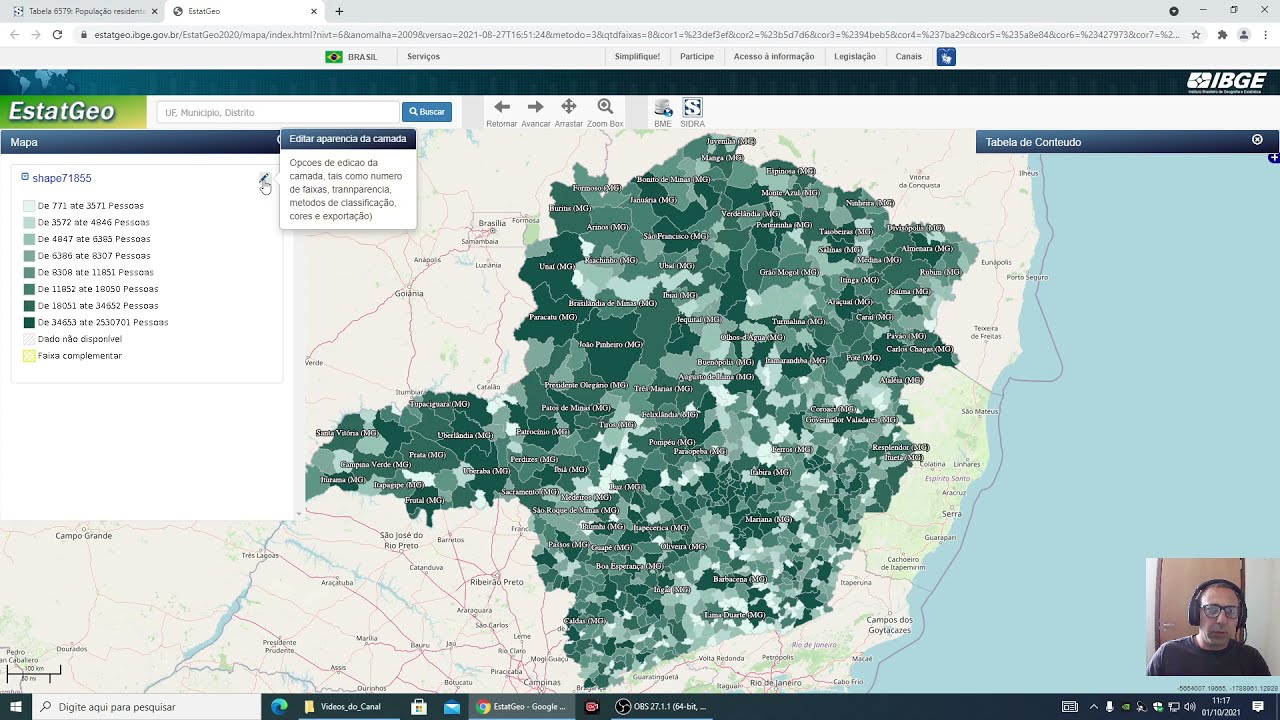Image resolution: width=1280 pixels, height=720 pixels.
Task: Click the Dado não disponível hatched swatch
Action: pos(29,339)
